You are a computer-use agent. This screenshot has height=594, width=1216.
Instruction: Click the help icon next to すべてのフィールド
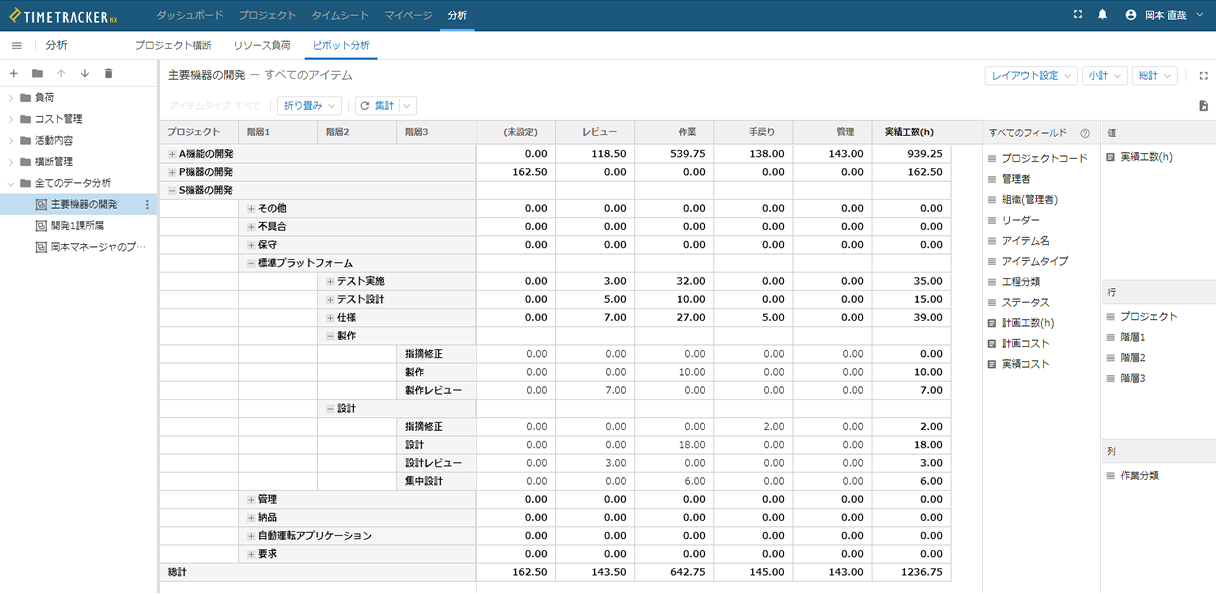coord(1085,133)
